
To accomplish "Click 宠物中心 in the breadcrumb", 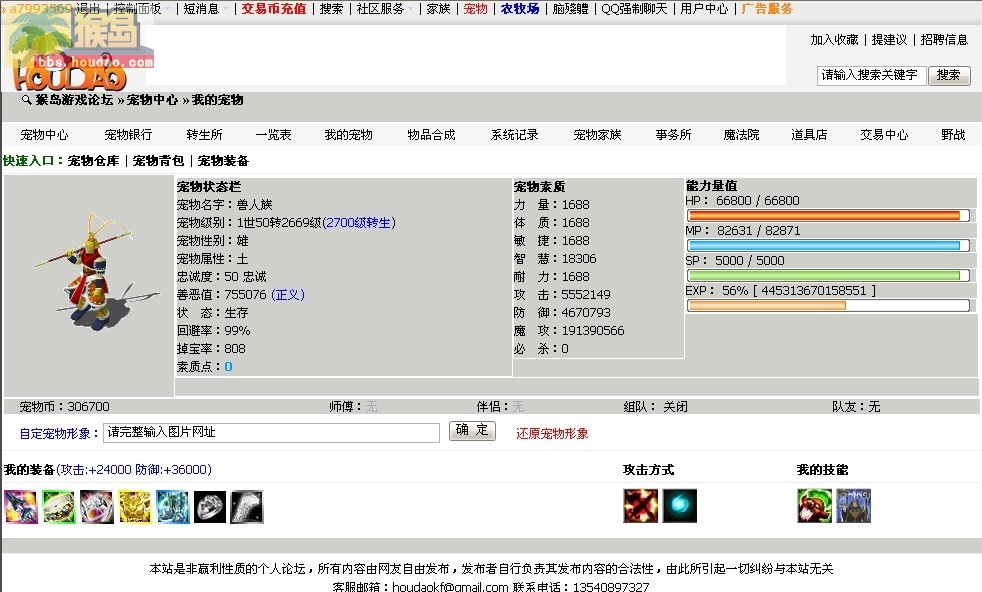I will (152, 100).
